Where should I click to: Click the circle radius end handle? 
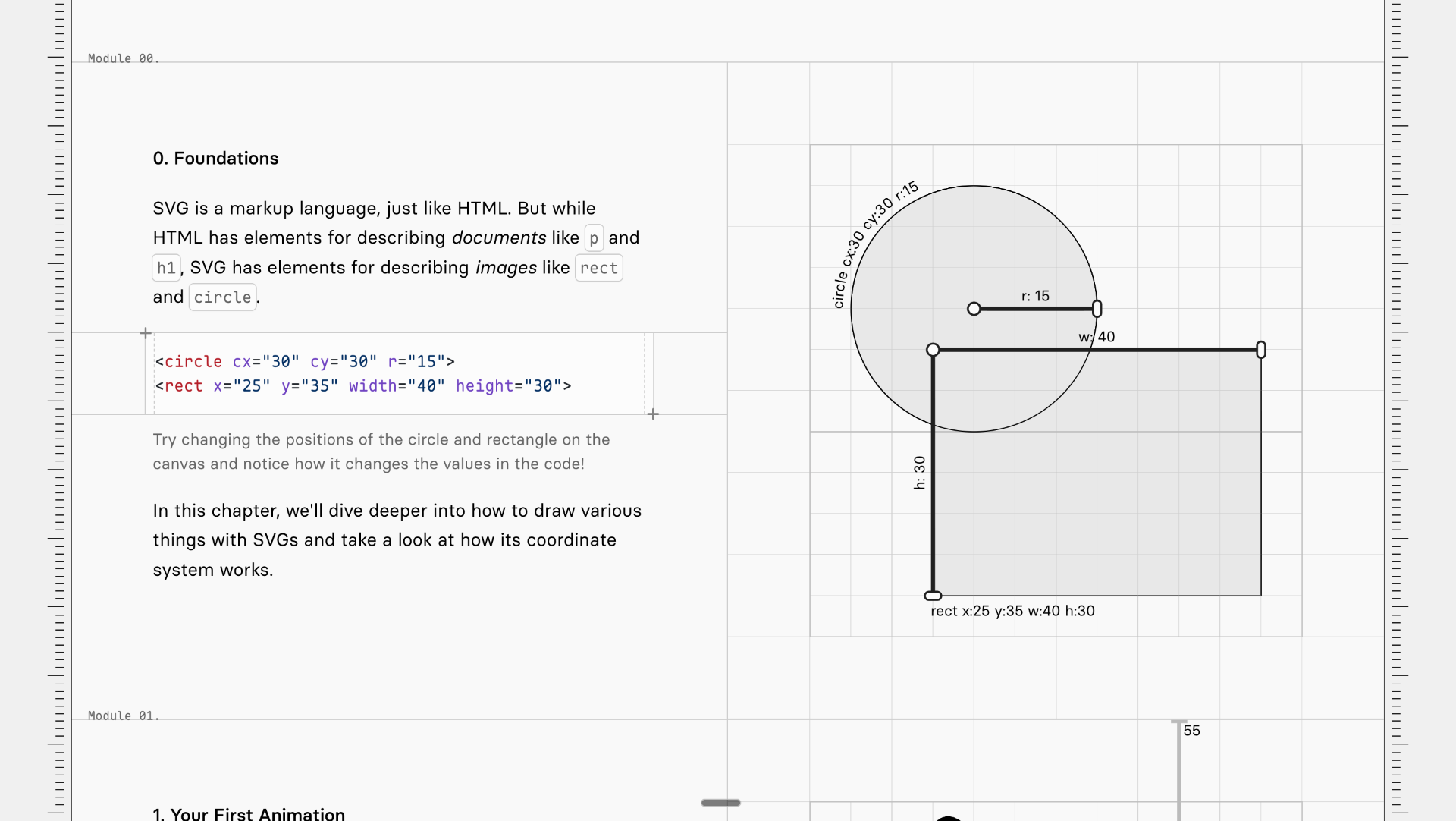click(1097, 309)
